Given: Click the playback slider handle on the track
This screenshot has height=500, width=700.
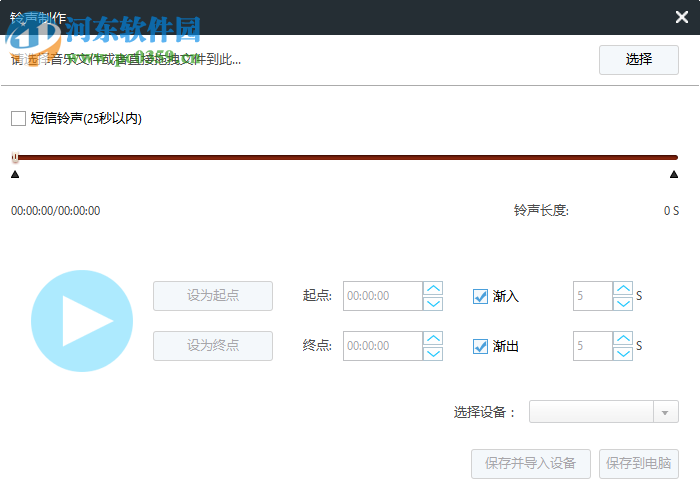Looking at the screenshot, I should [x=15, y=157].
